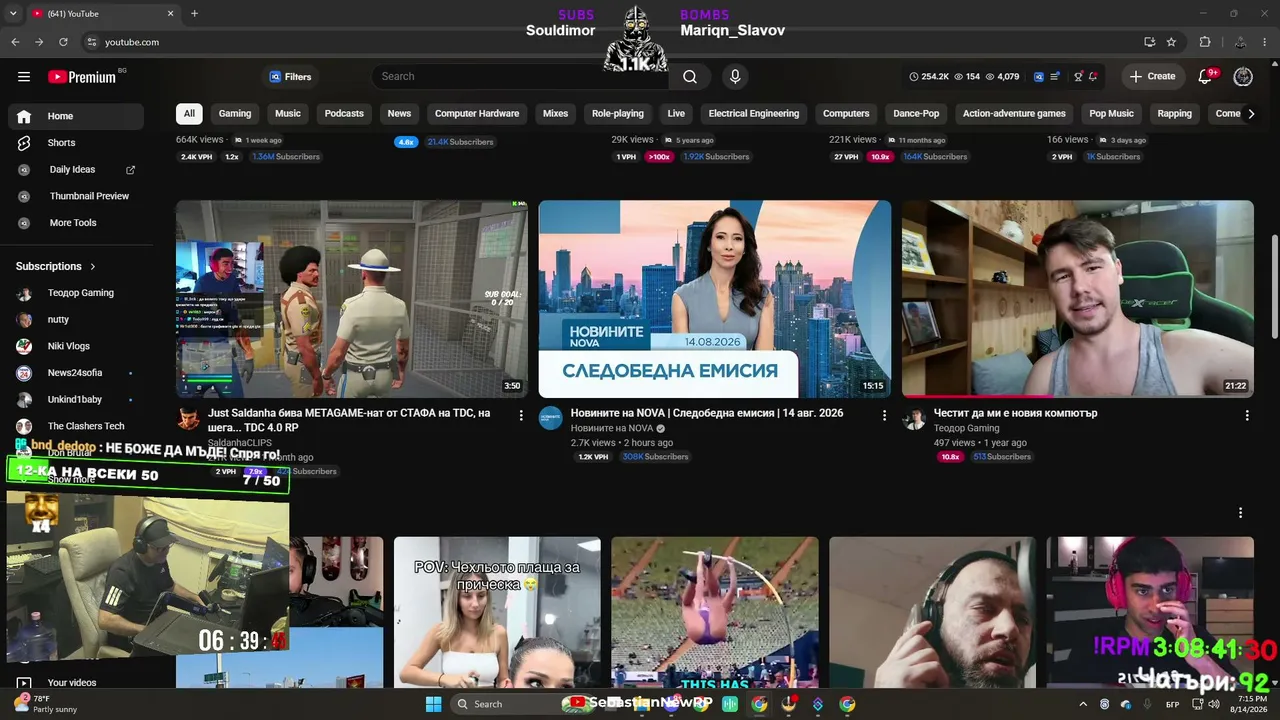This screenshot has height=720, width=1280.
Task: Open the vidIQ extension icon in masthead
Action: click(1039, 77)
